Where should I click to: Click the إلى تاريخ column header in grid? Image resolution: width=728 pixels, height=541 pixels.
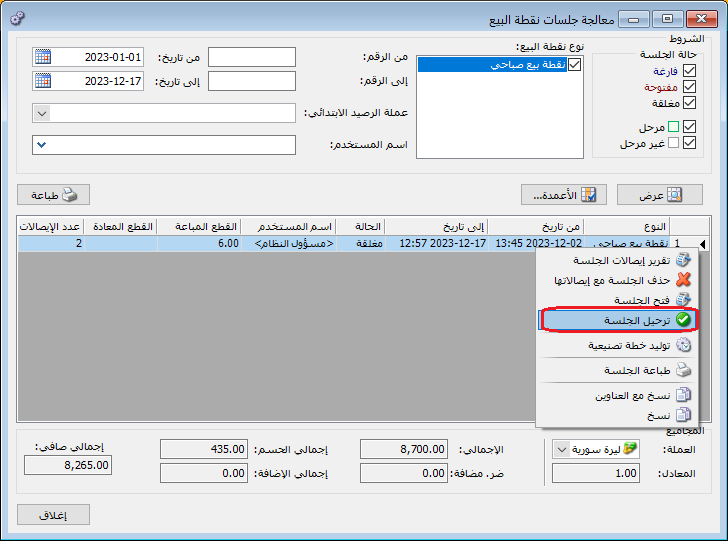[x=436, y=227]
